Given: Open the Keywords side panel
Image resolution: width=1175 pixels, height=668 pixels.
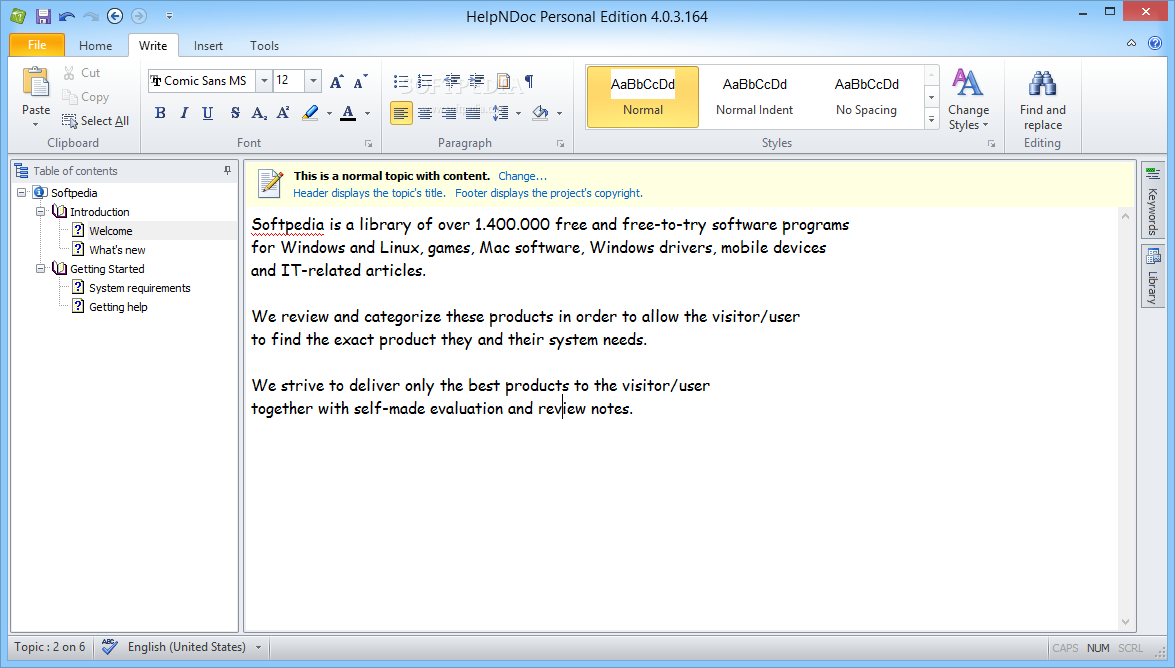Looking at the screenshot, I should 1153,201.
